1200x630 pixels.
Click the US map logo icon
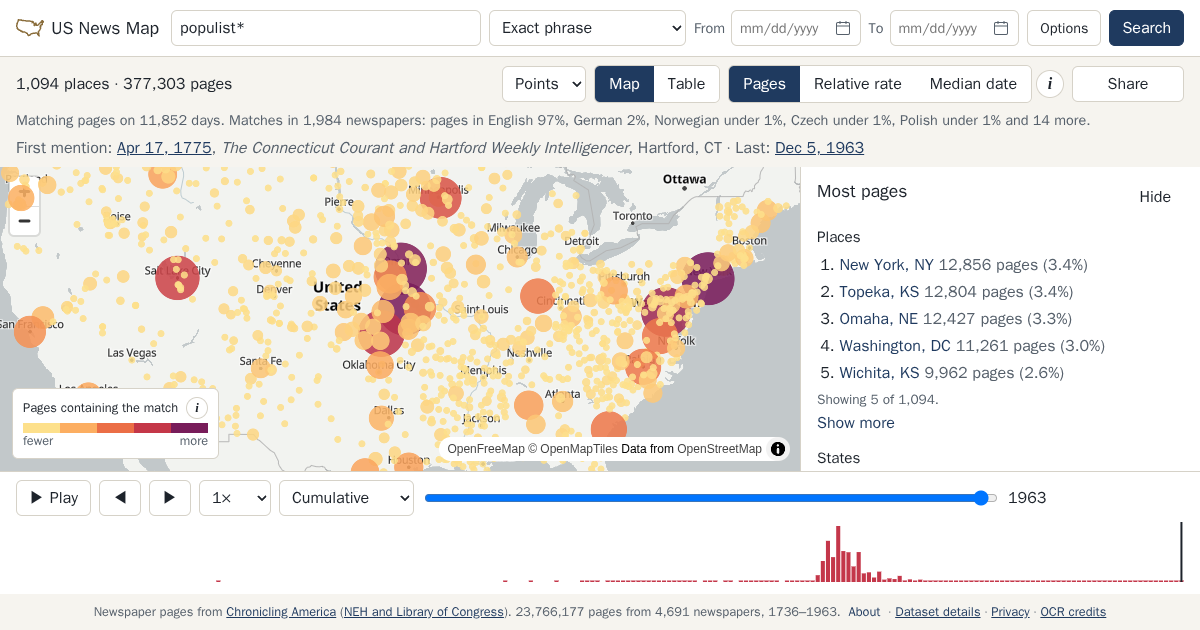pyautogui.click(x=30, y=28)
